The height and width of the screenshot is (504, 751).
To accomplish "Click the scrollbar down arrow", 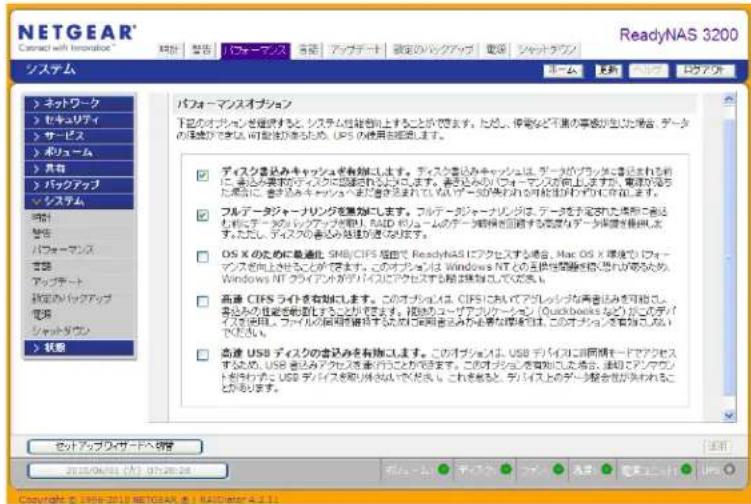I will tap(729, 415).
